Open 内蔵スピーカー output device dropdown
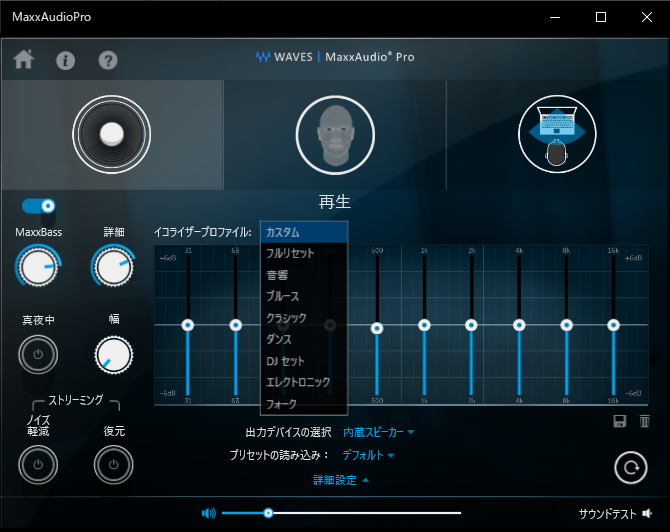Screen dimensions: 670x532 click(x=379, y=432)
